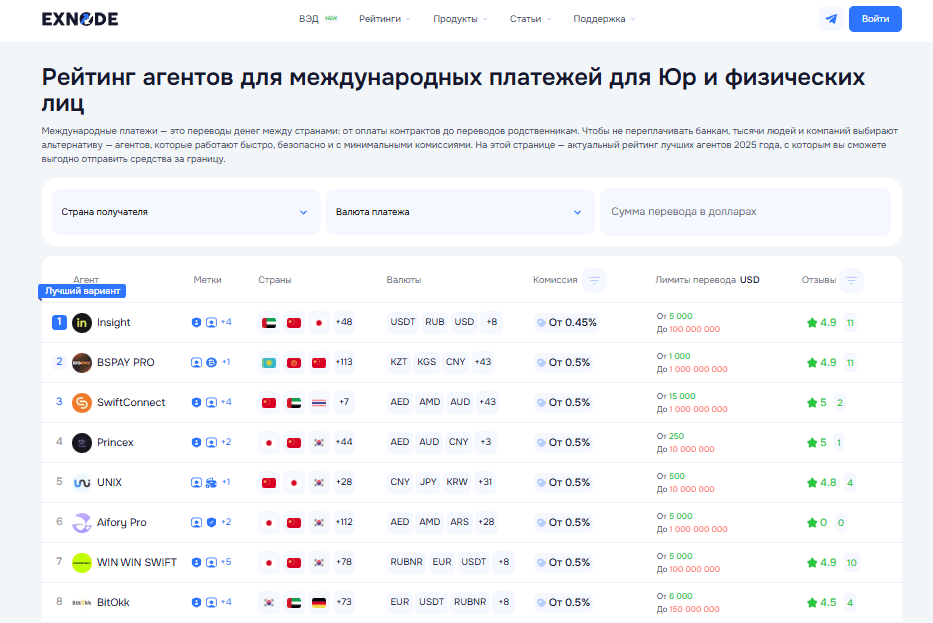Click China flag in UNIX row
The width and height of the screenshot is (933, 623).
(269, 483)
